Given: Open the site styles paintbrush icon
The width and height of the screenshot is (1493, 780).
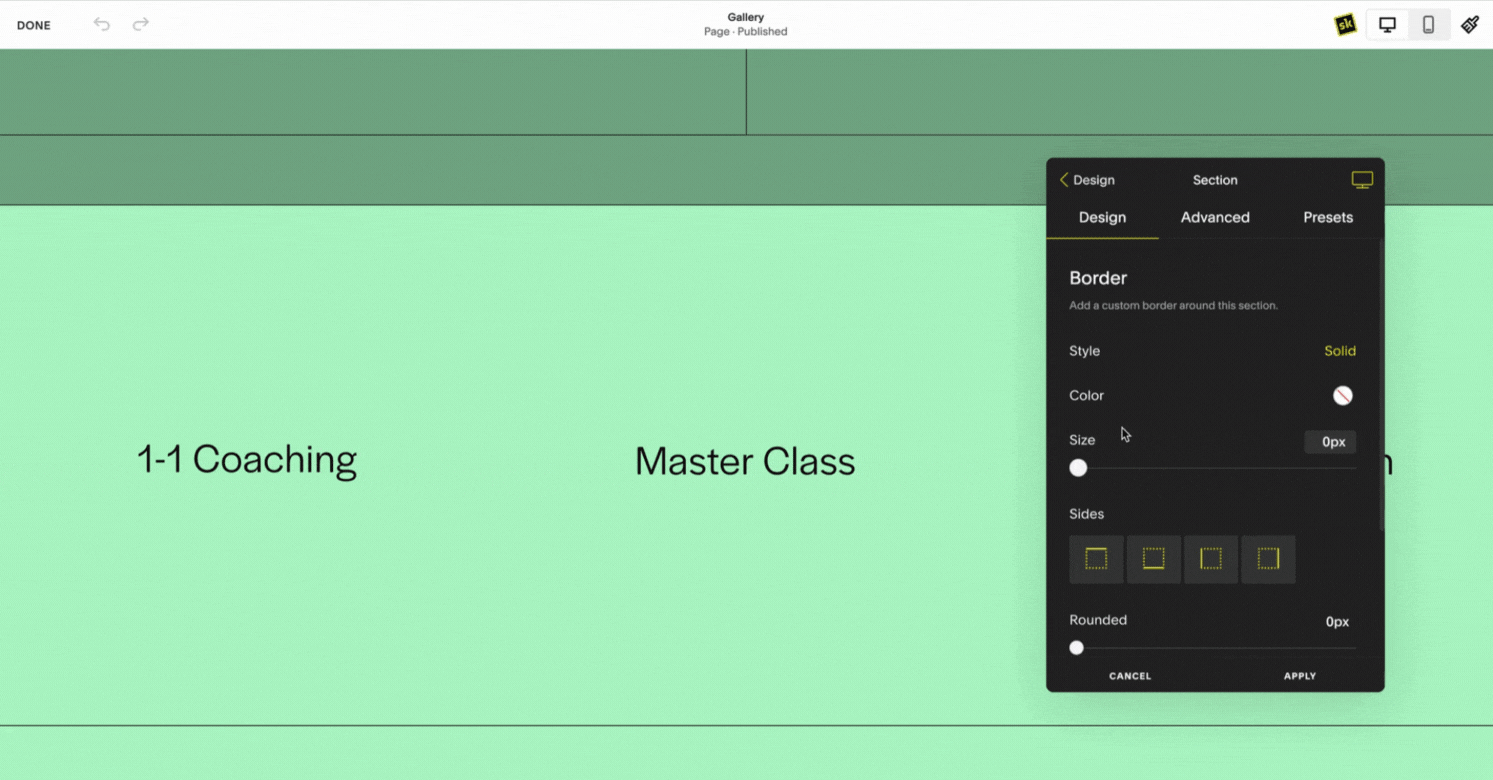Looking at the screenshot, I should [1470, 24].
